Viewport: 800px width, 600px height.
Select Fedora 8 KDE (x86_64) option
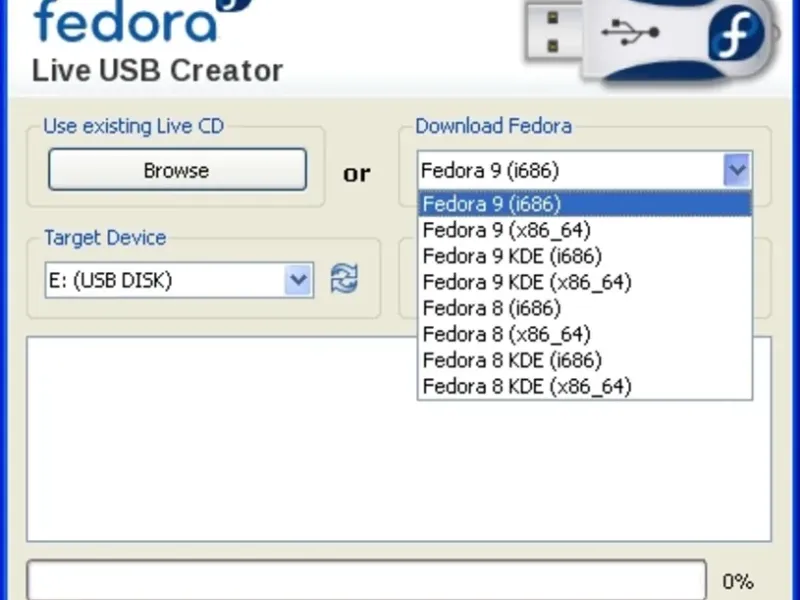[585, 386]
